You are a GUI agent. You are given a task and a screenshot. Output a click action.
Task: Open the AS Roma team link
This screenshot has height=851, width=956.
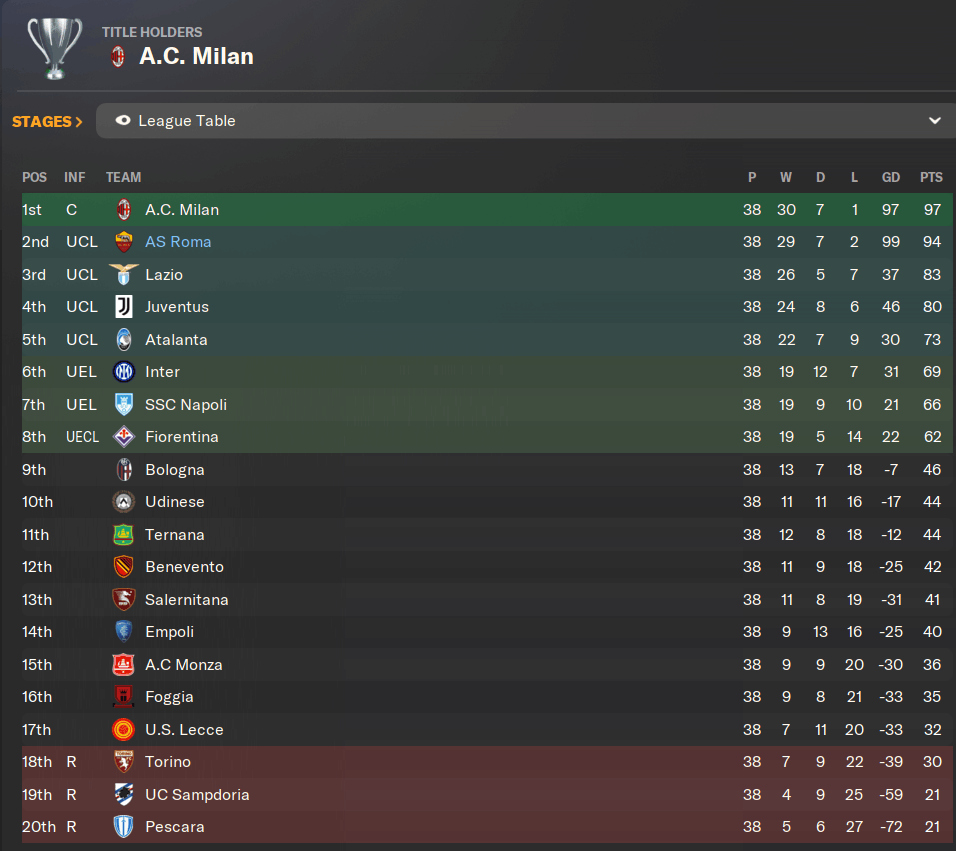coord(178,242)
